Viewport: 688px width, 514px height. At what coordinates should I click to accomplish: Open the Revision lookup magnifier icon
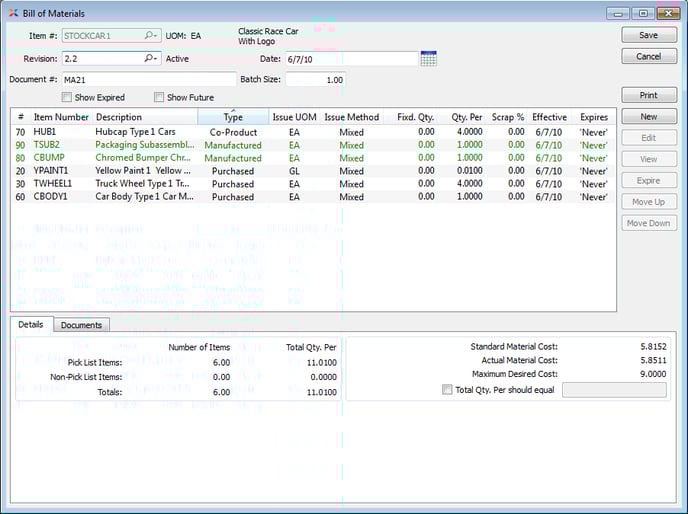(x=151, y=59)
